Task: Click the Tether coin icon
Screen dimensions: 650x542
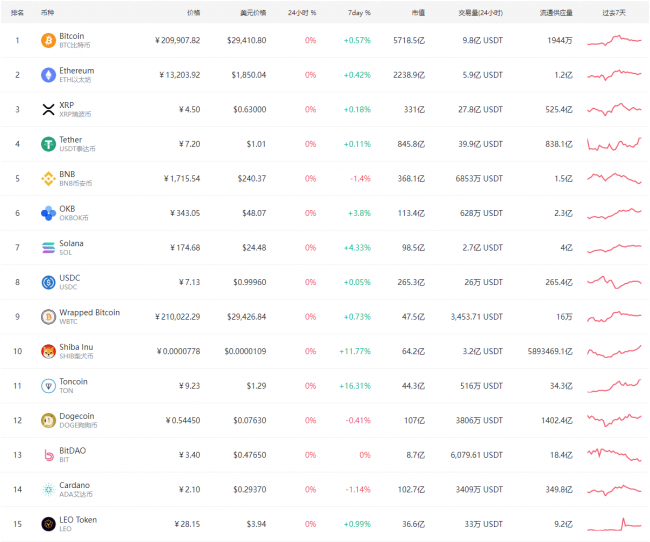Action: point(49,144)
